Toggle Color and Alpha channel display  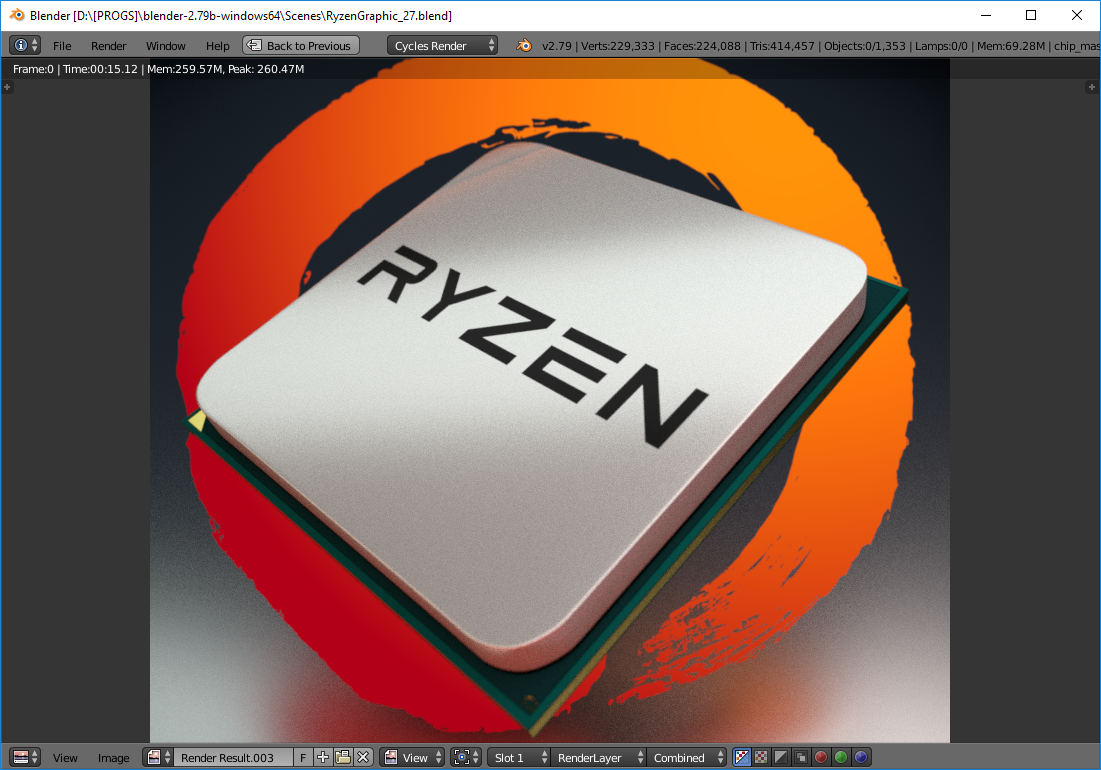[x=742, y=757]
